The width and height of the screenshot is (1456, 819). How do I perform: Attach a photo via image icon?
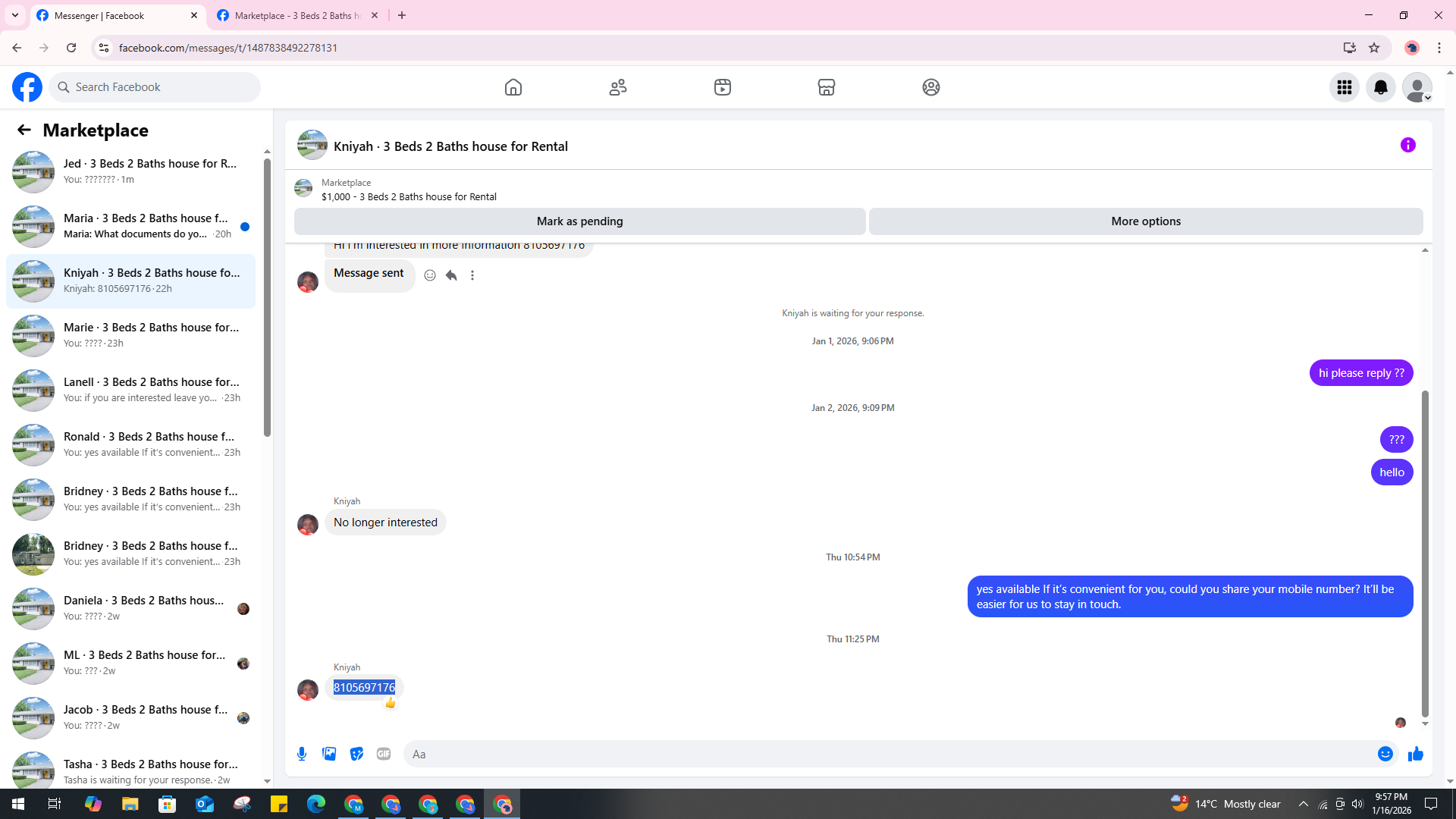329,754
